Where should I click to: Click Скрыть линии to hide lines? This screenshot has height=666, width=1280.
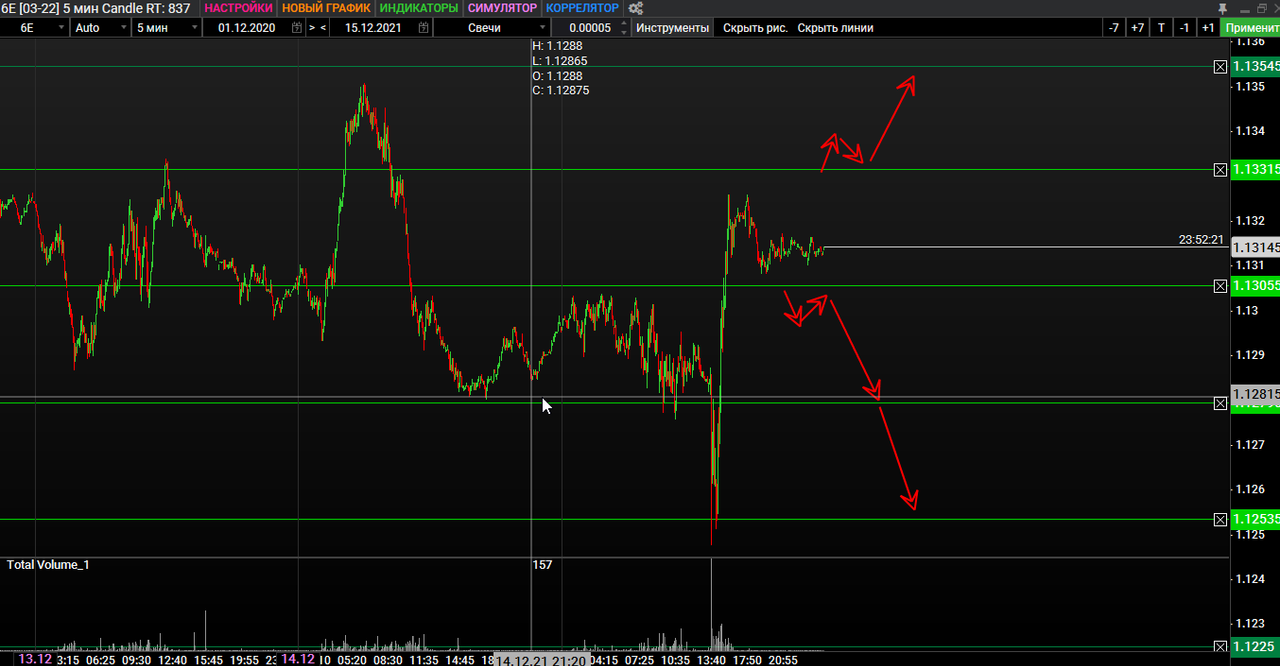point(835,28)
